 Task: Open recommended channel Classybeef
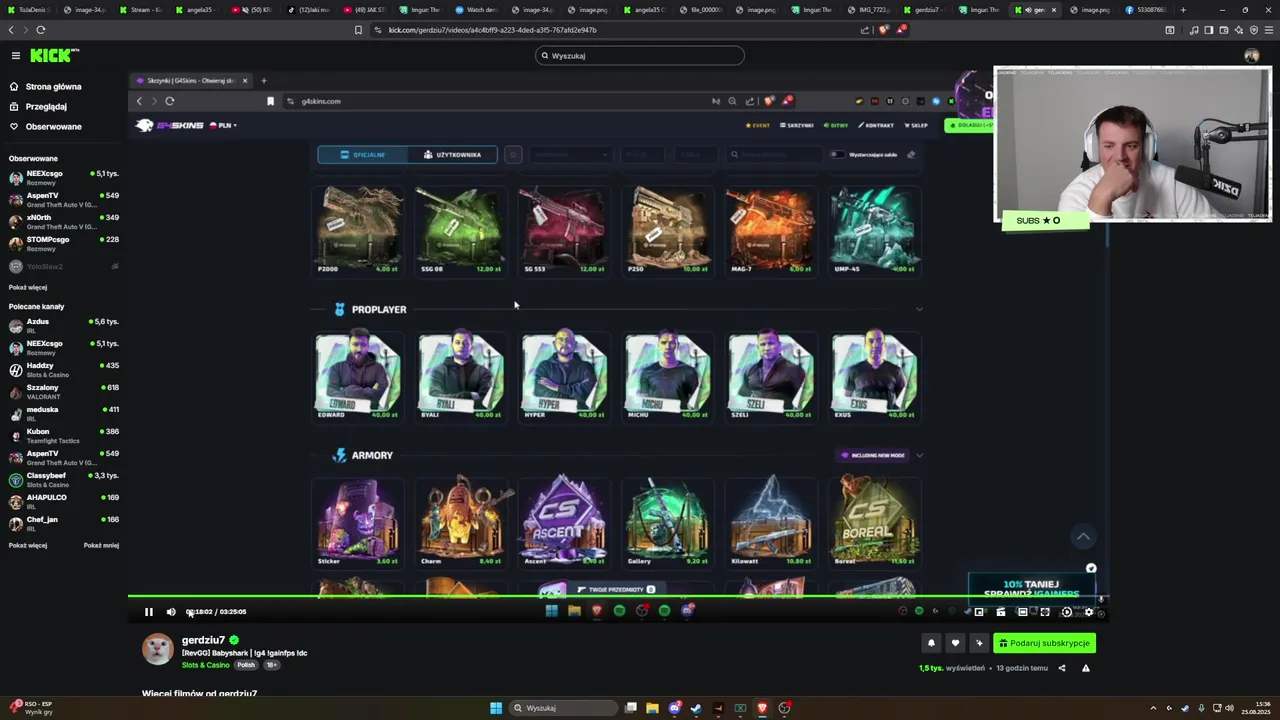[64, 480]
